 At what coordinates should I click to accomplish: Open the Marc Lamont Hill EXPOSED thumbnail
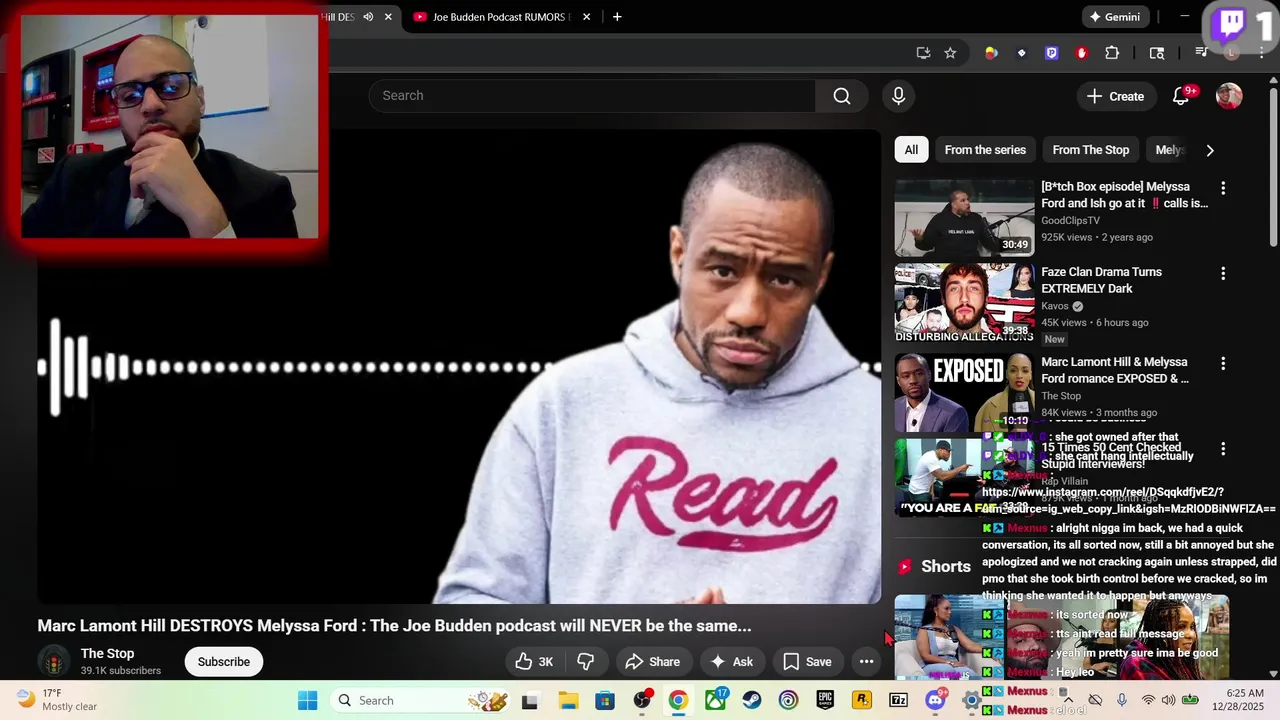[964, 393]
